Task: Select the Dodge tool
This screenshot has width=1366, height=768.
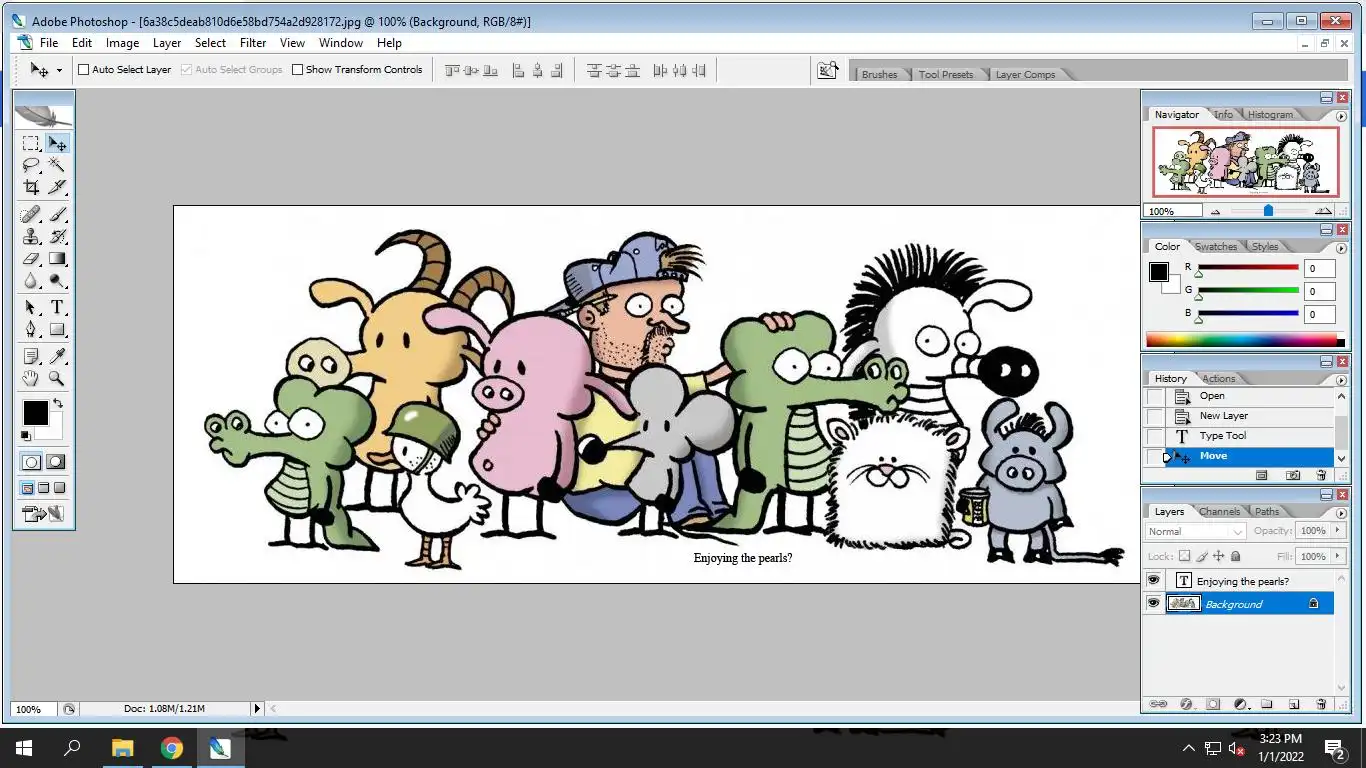Action: pyautogui.click(x=57, y=281)
